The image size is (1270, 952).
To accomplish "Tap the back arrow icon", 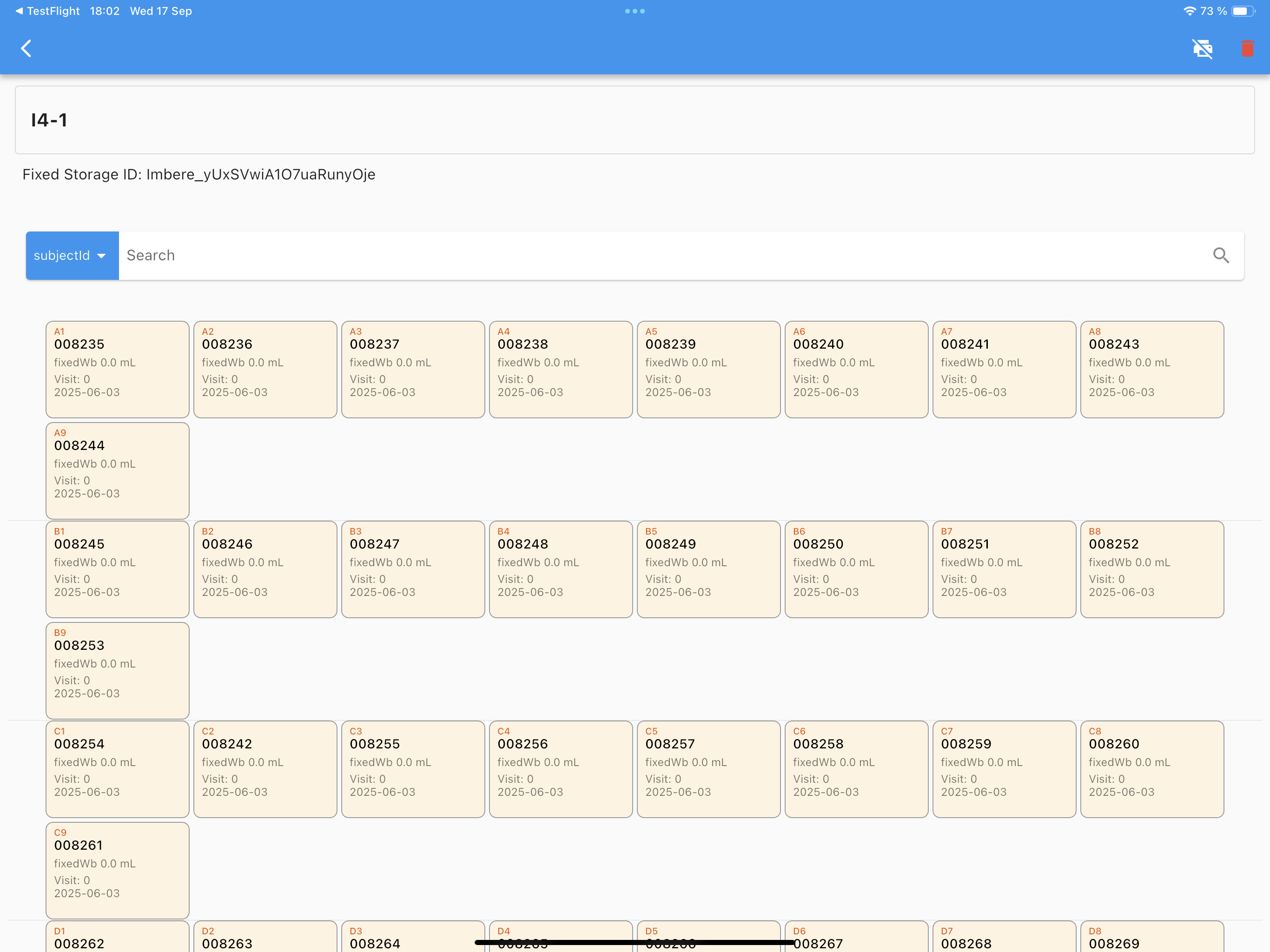I will tap(26, 48).
